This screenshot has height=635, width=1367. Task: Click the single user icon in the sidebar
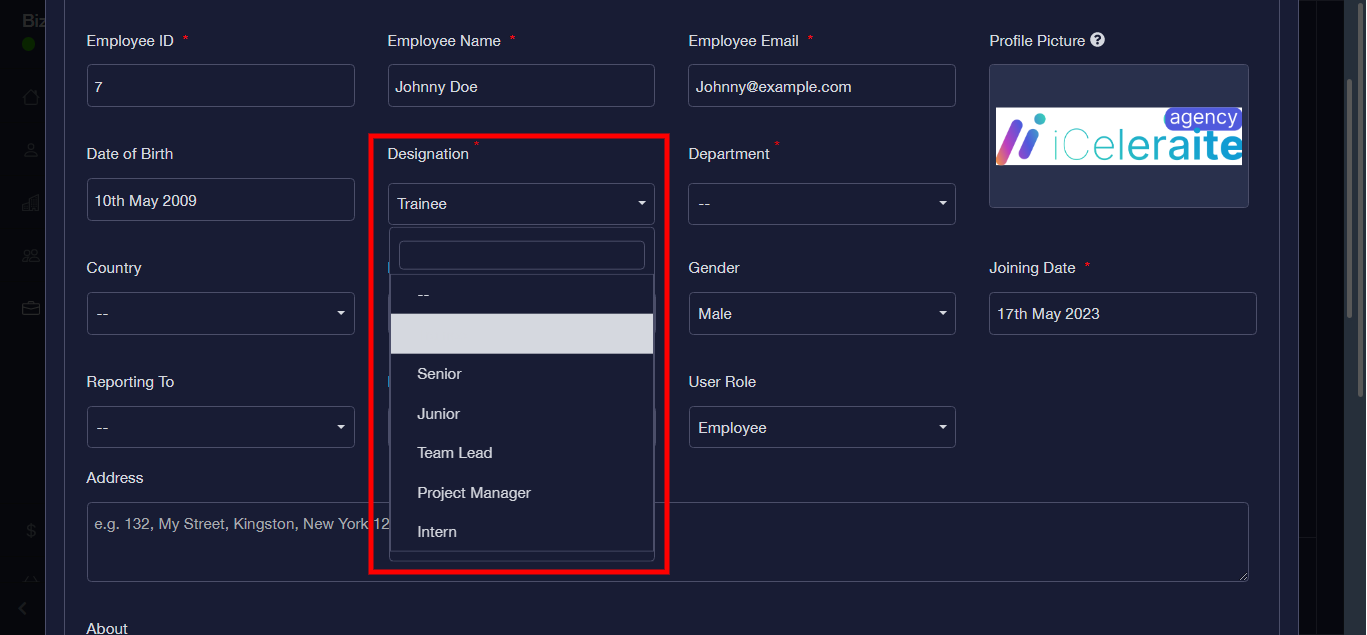(31, 150)
